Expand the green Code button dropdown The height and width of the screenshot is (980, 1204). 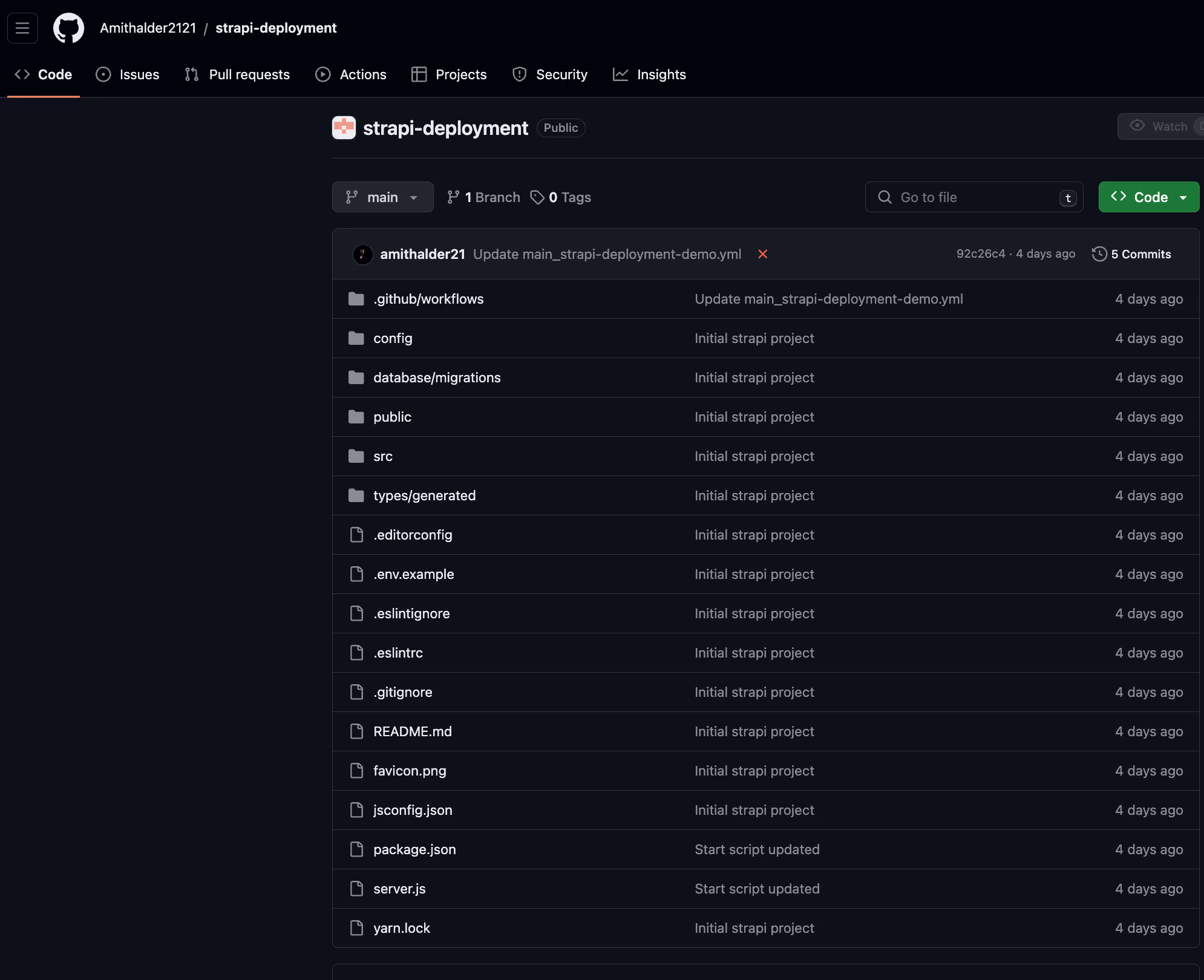point(1183,197)
